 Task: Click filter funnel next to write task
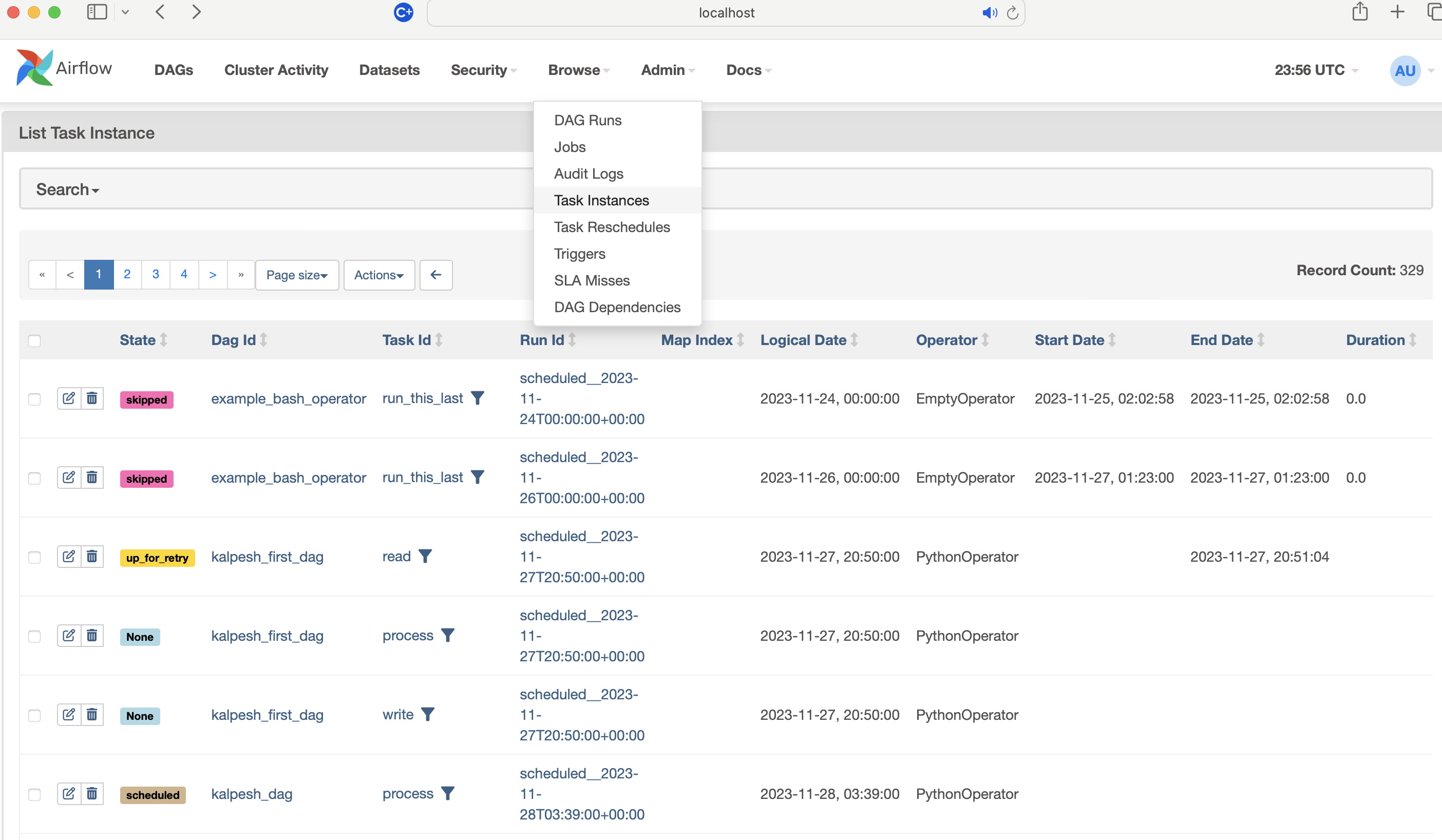[428, 714]
